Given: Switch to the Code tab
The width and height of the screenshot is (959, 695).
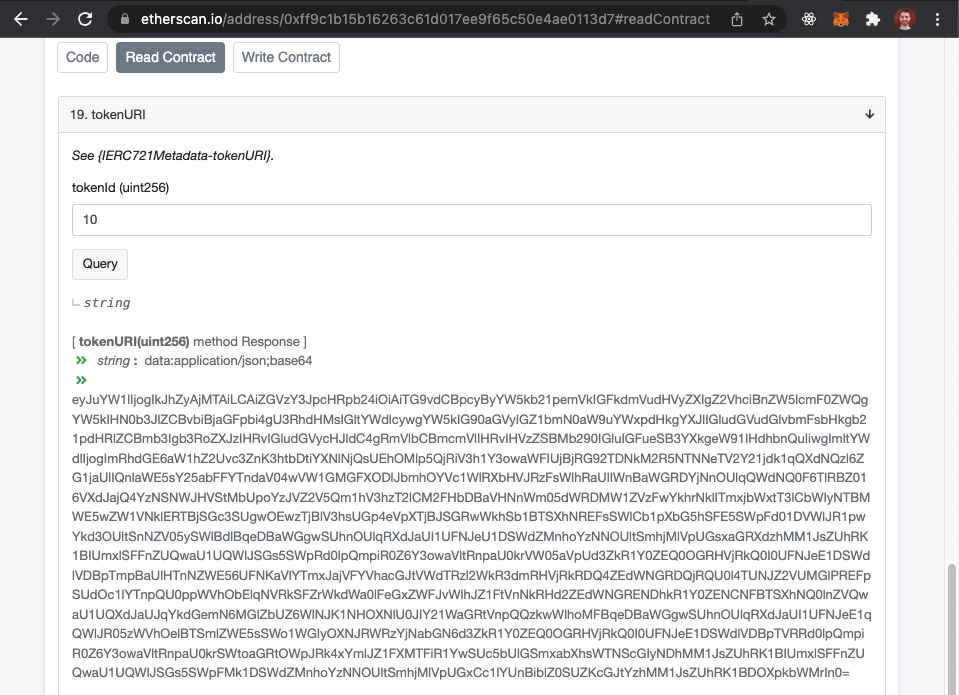Looking at the screenshot, I should click(82, 57).
